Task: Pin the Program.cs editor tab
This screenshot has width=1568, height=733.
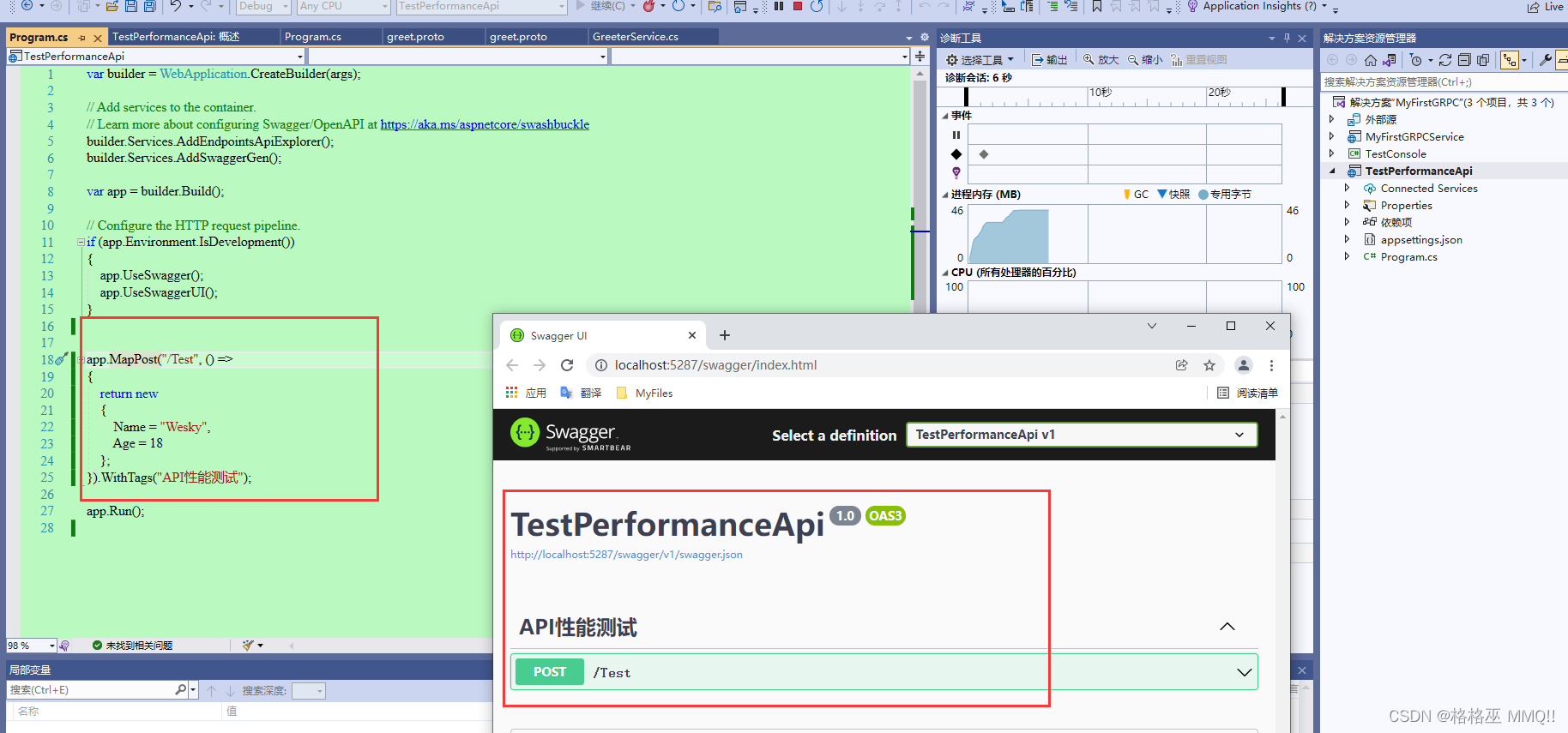Action: tap(82, 38)
